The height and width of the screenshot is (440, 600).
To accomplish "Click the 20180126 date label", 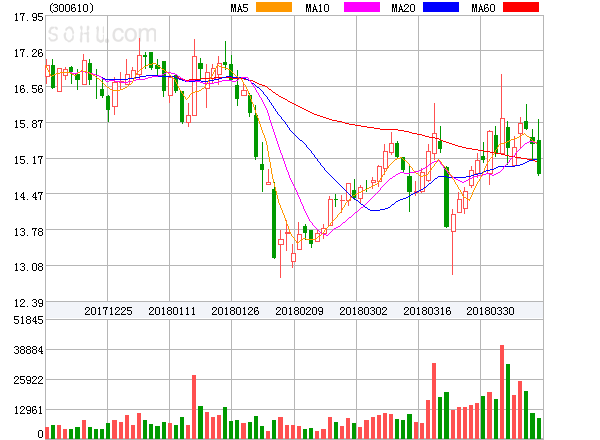I will 235,311.
